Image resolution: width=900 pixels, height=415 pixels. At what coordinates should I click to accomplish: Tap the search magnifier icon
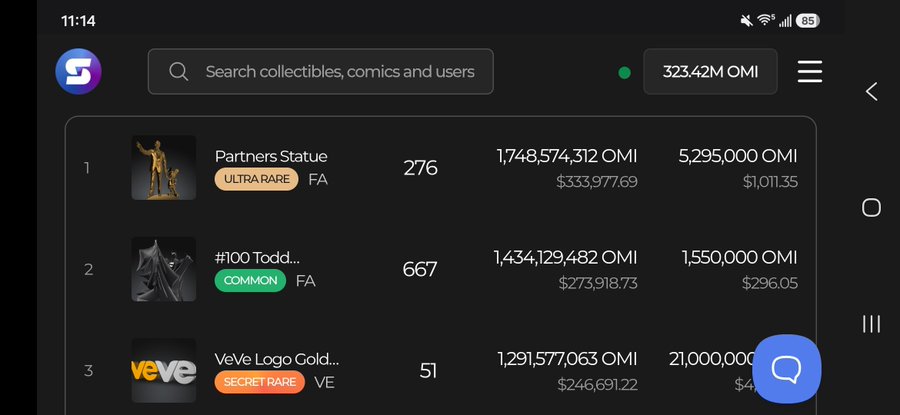179,72
